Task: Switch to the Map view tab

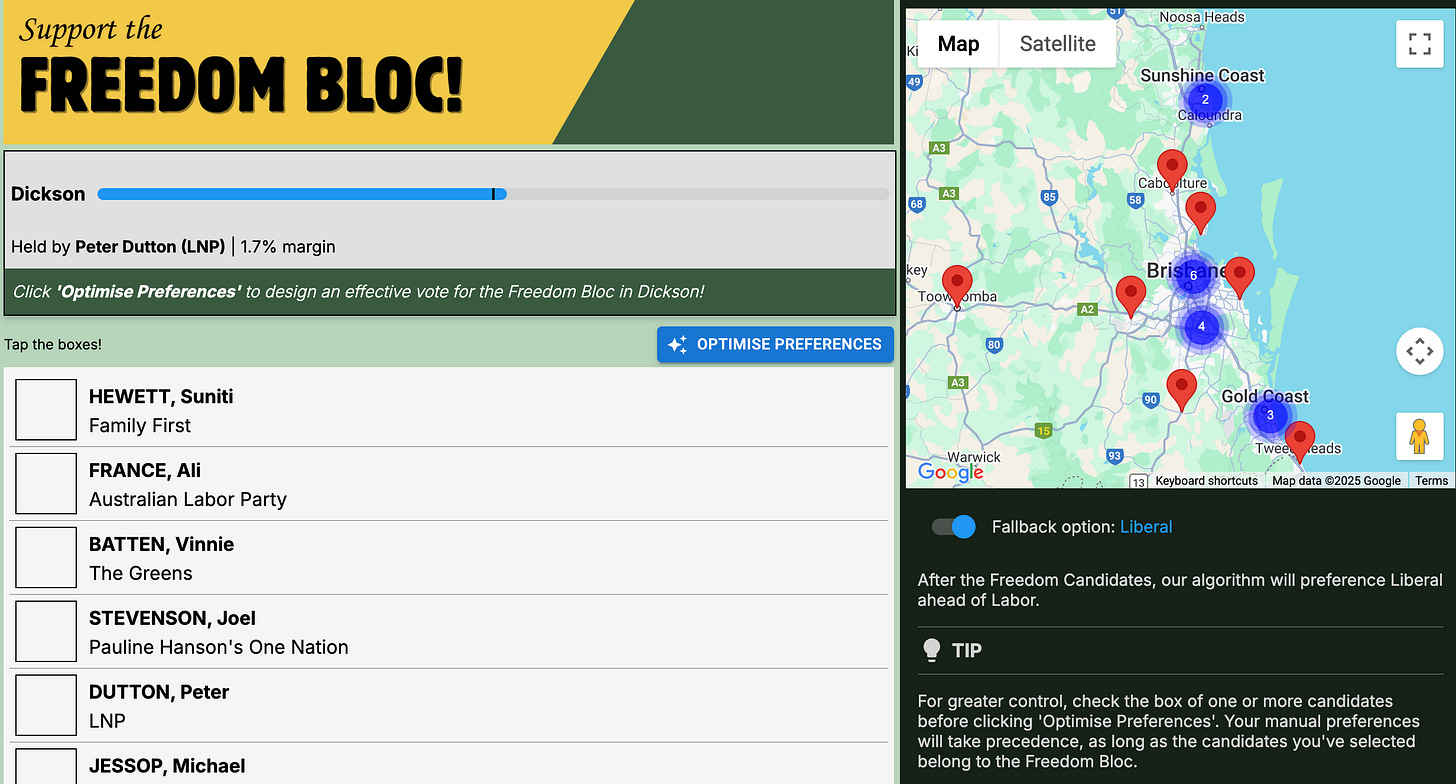Action: coord(958,44)
